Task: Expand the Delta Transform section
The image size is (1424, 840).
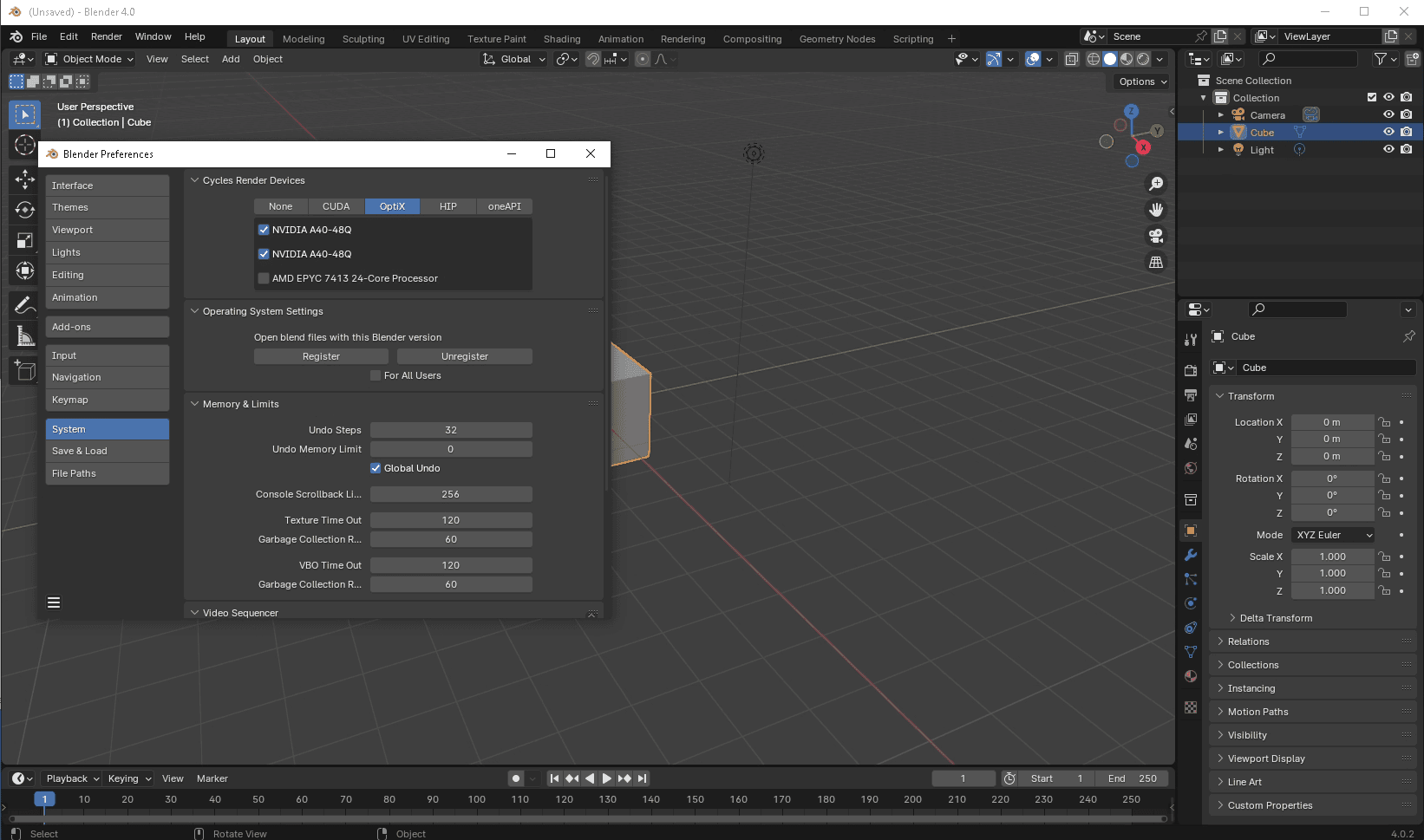Action: [1275, 618]
